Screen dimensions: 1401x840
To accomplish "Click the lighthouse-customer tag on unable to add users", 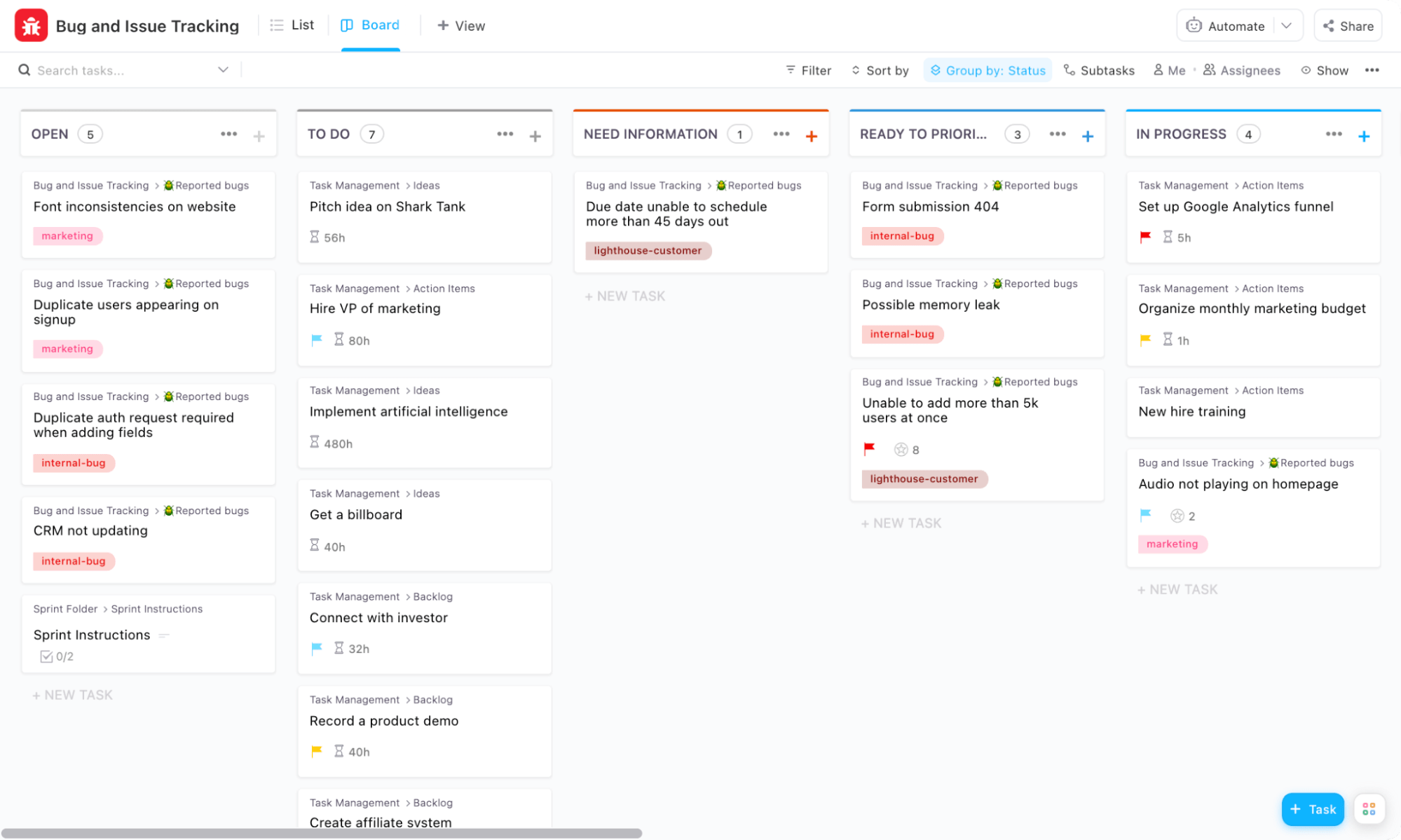I will pyautogui.click(x=923, y=478).
